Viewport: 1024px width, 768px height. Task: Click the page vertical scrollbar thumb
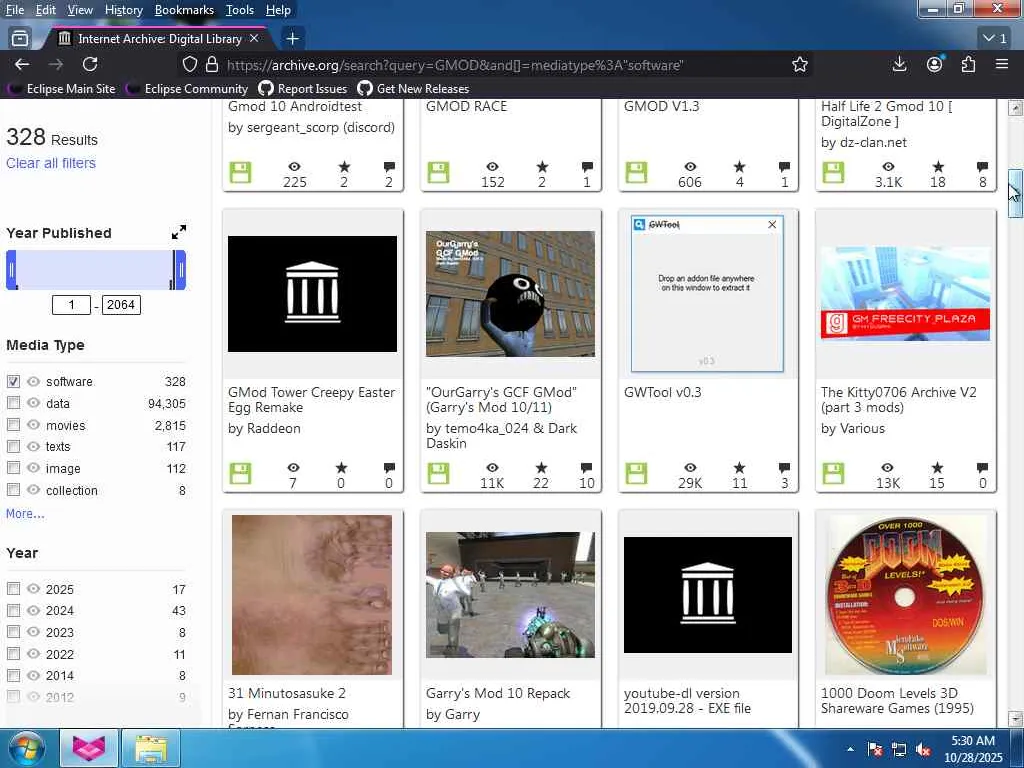[x=1015, y=193]
